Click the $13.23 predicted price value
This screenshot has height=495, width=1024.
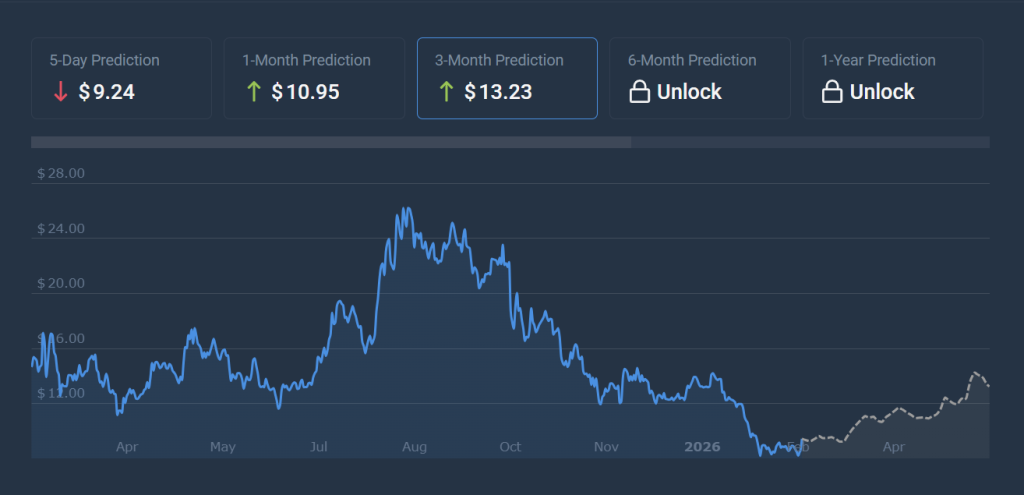498,92
